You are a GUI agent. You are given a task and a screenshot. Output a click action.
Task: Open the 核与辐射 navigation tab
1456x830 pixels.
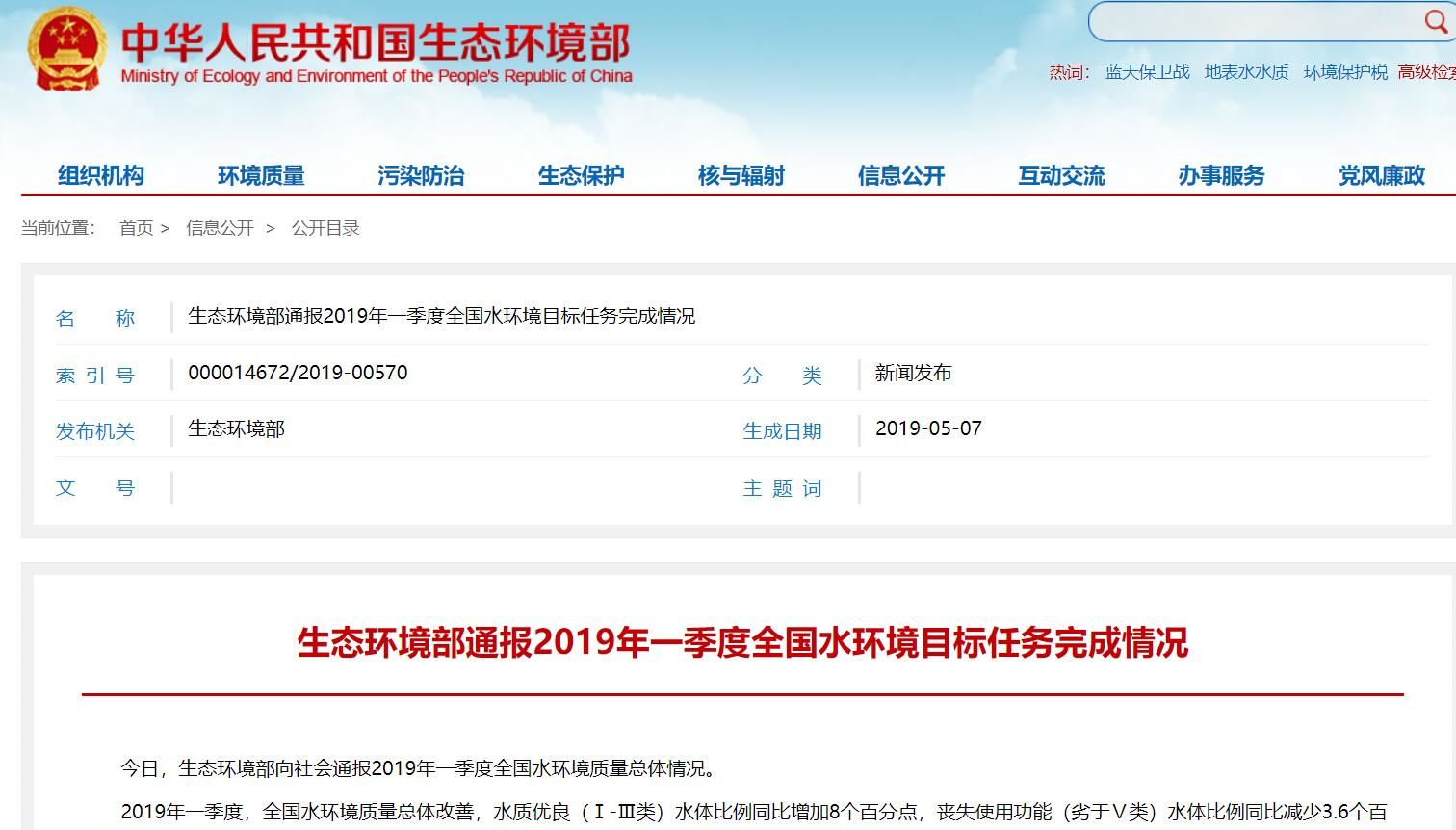(x=741, y=175)
